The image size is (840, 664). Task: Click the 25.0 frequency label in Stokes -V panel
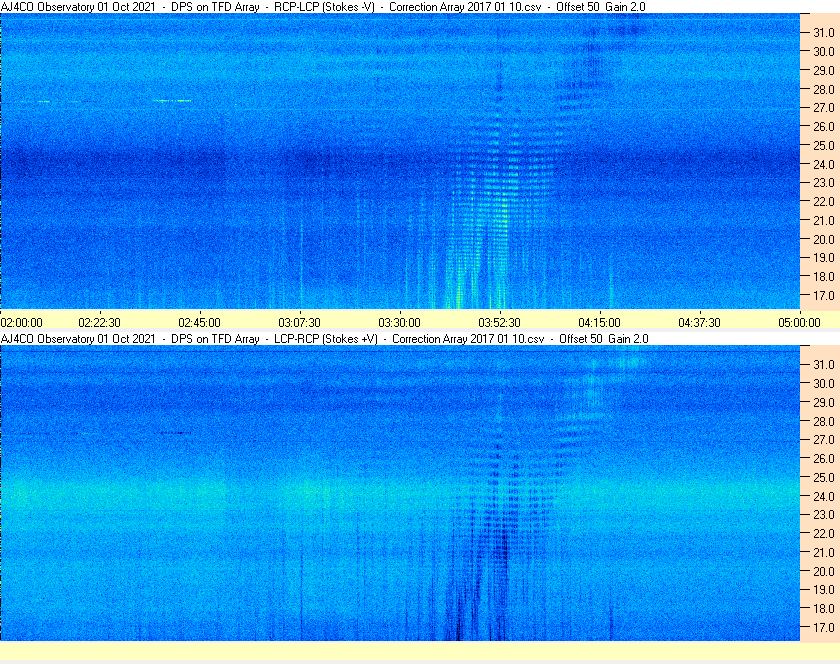point(824,145)
